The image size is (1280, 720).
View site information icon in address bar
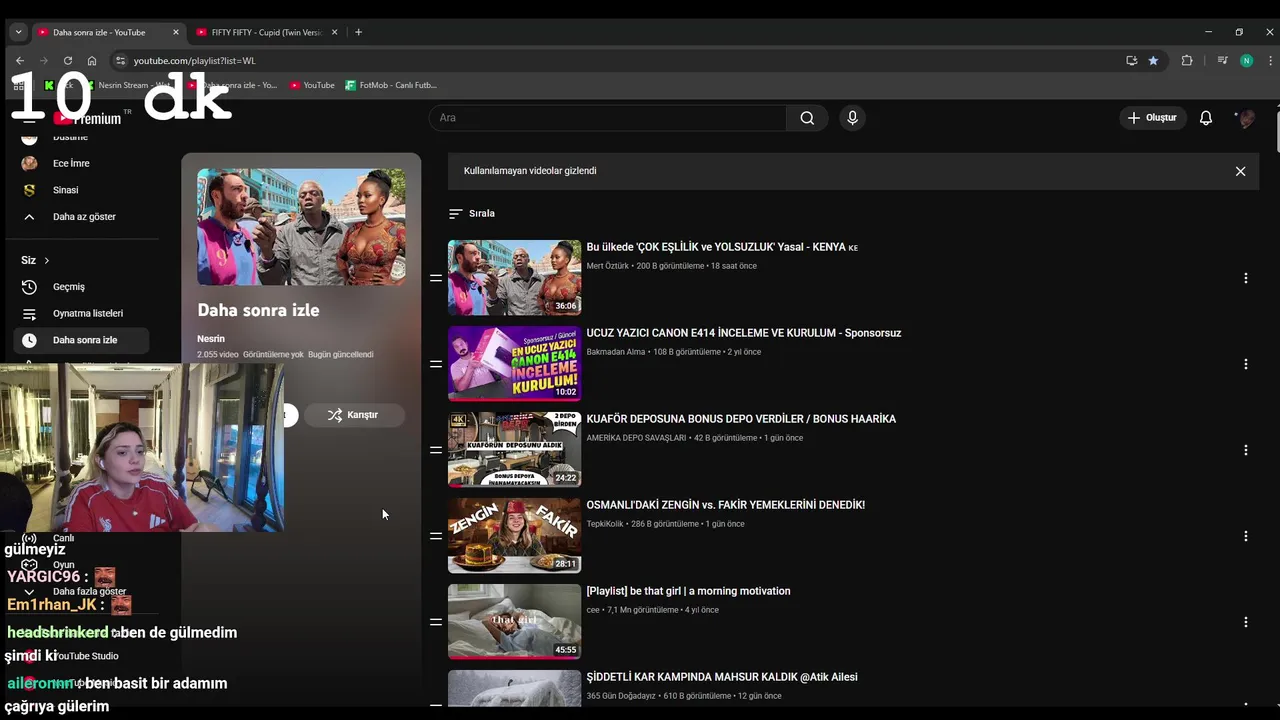pos(121,60)
